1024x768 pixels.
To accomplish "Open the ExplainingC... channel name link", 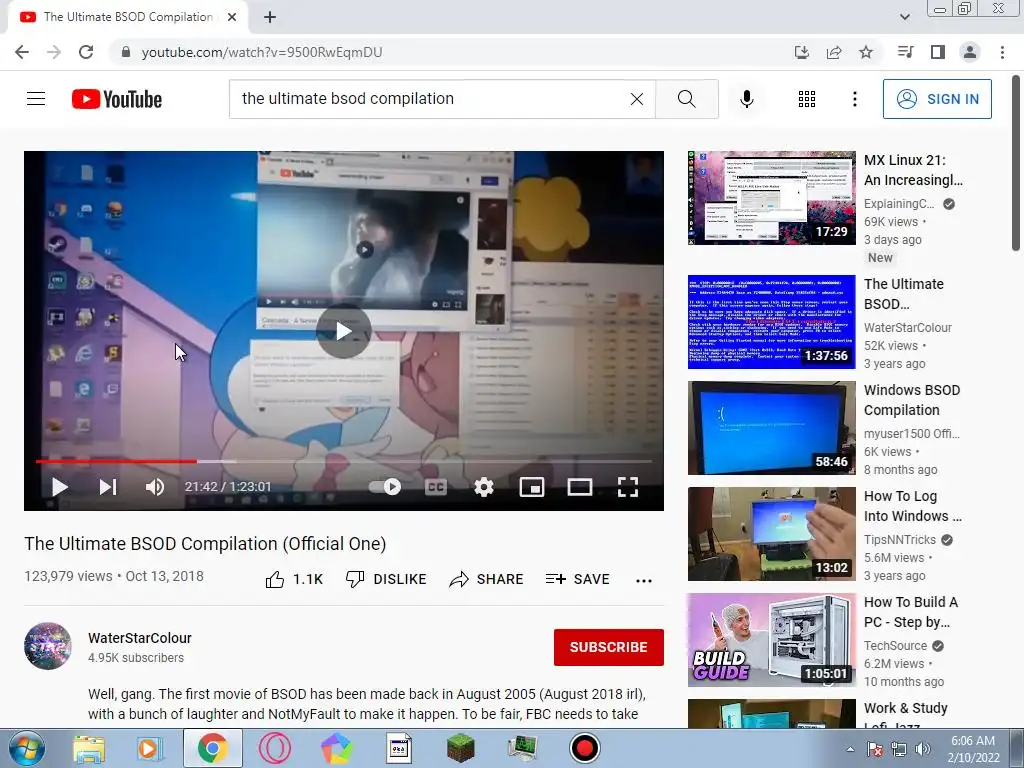I will 899,204.
